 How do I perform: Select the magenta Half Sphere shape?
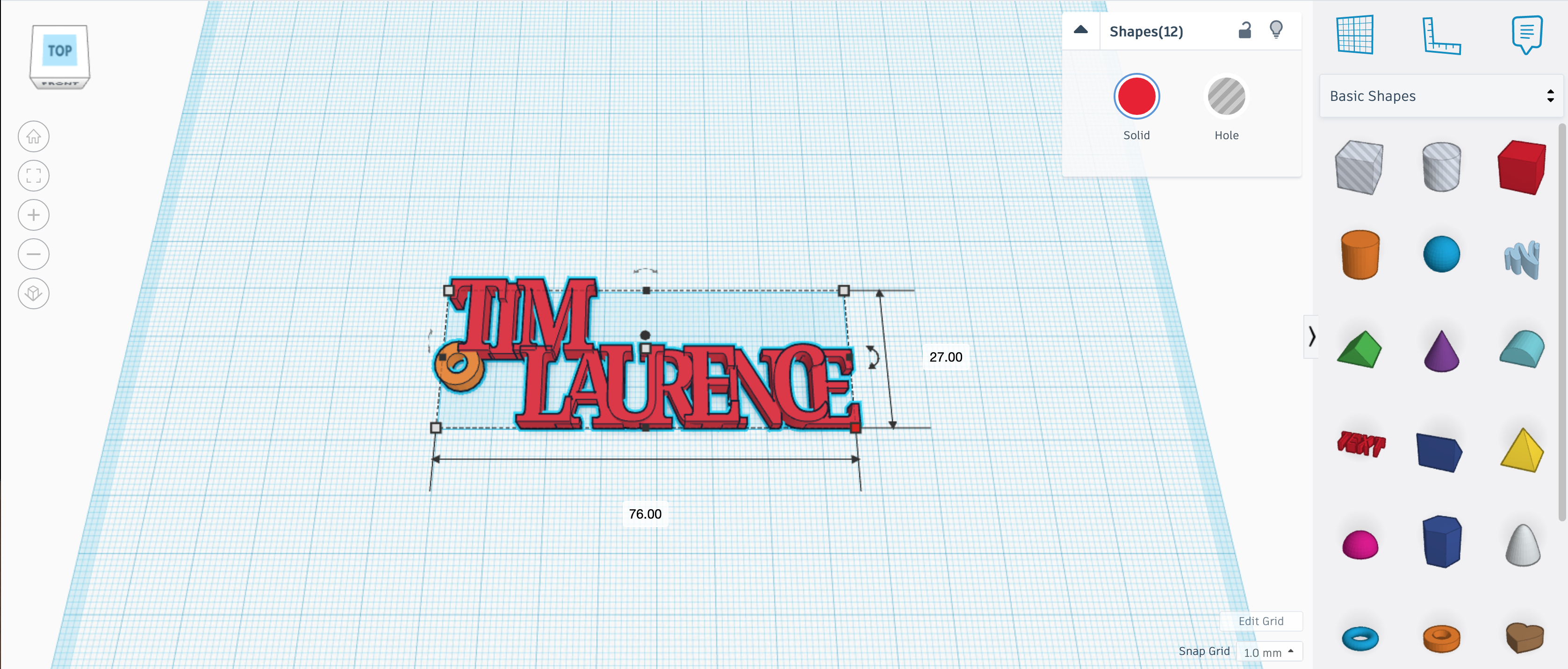coord(1360,544)
